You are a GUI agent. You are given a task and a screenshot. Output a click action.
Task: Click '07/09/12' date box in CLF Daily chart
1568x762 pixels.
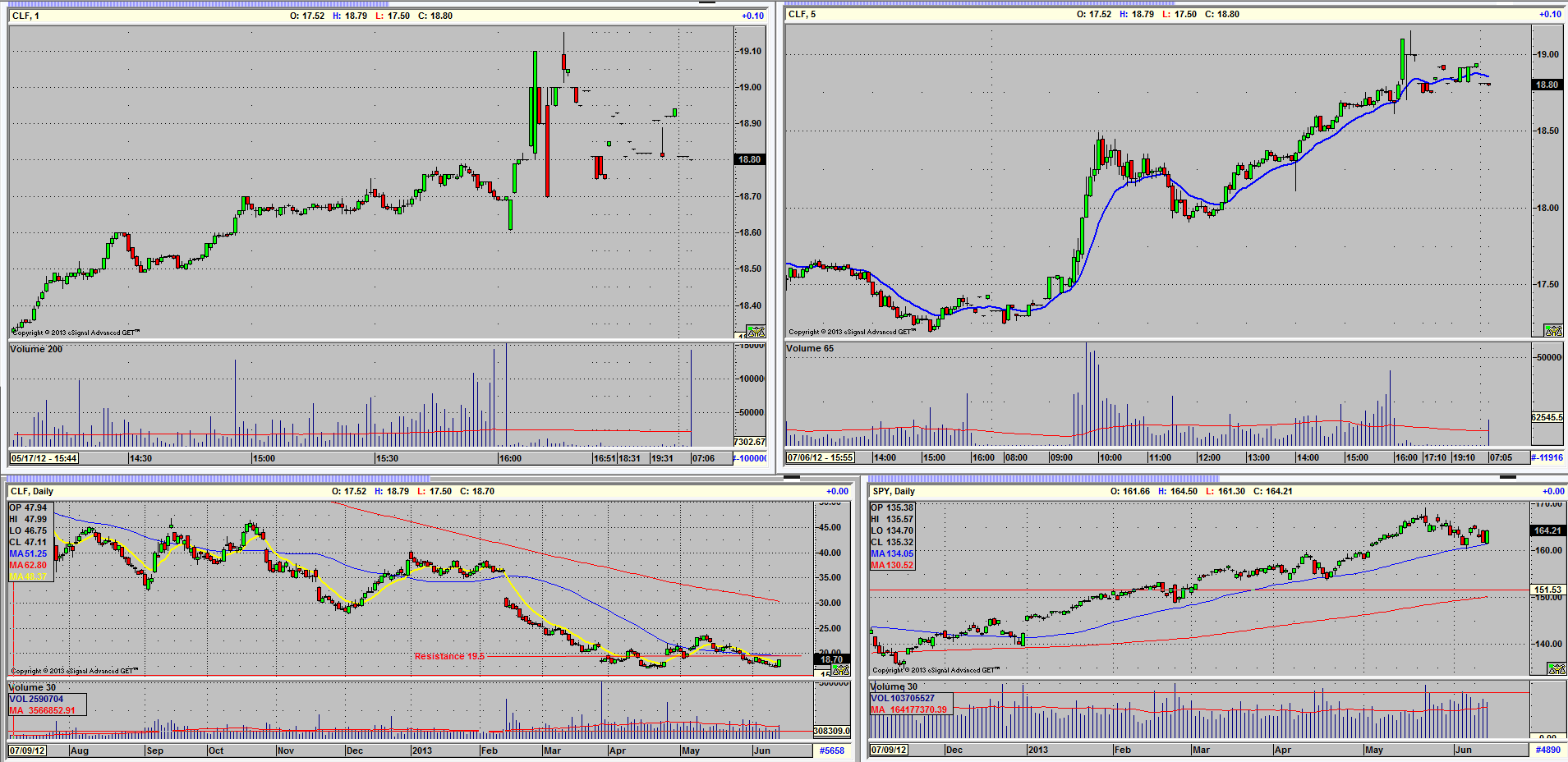28,751
